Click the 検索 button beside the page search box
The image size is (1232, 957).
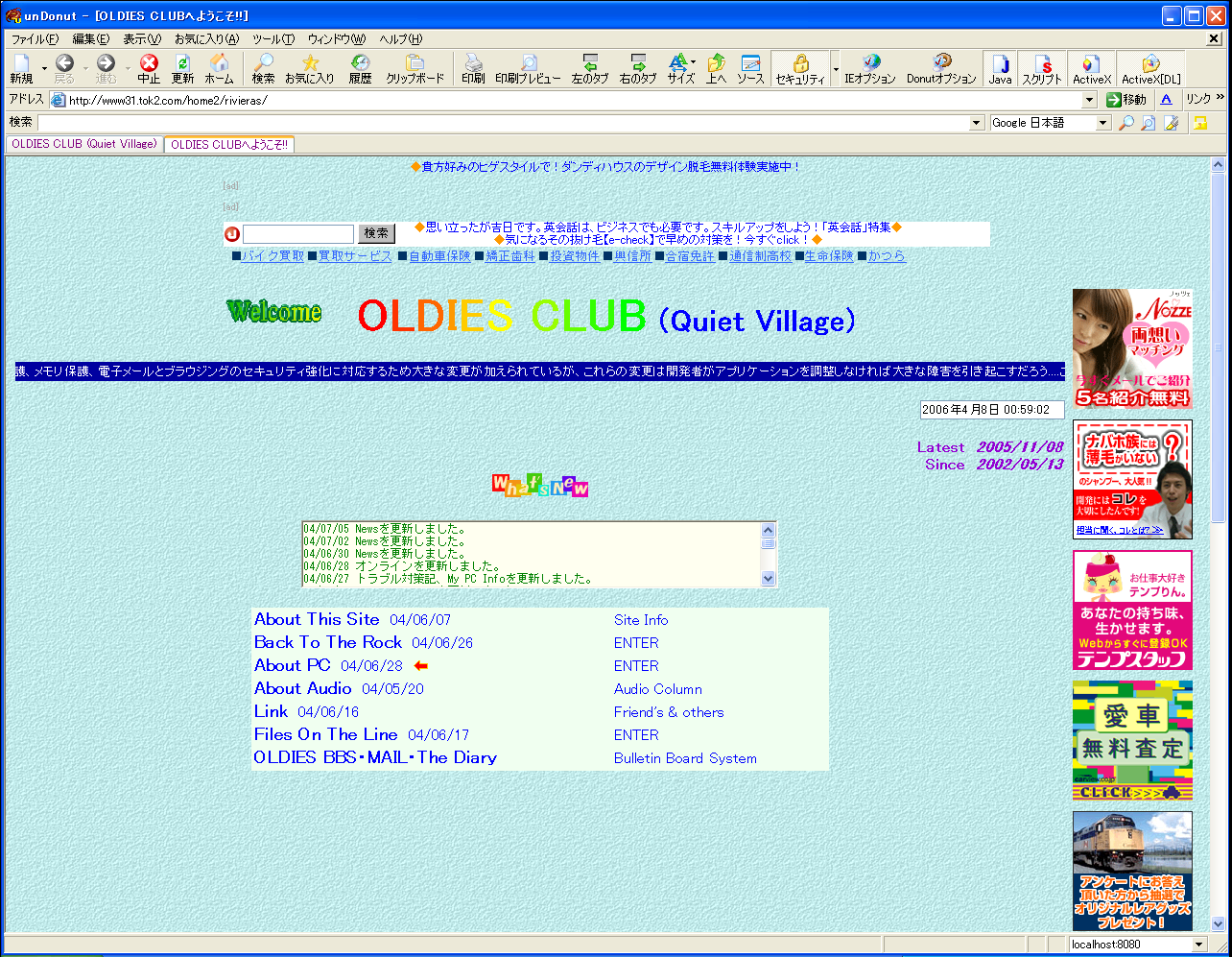coord(376,233)
